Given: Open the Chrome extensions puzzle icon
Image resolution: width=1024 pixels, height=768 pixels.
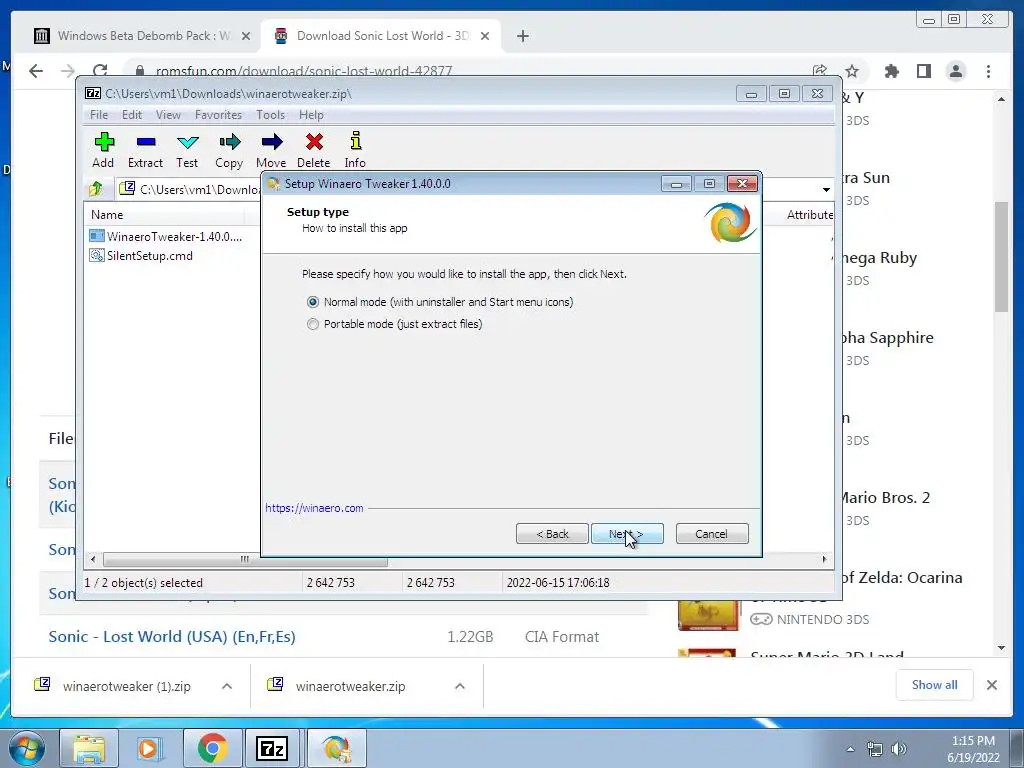Looking at the screenshot, I should (891, 71).
